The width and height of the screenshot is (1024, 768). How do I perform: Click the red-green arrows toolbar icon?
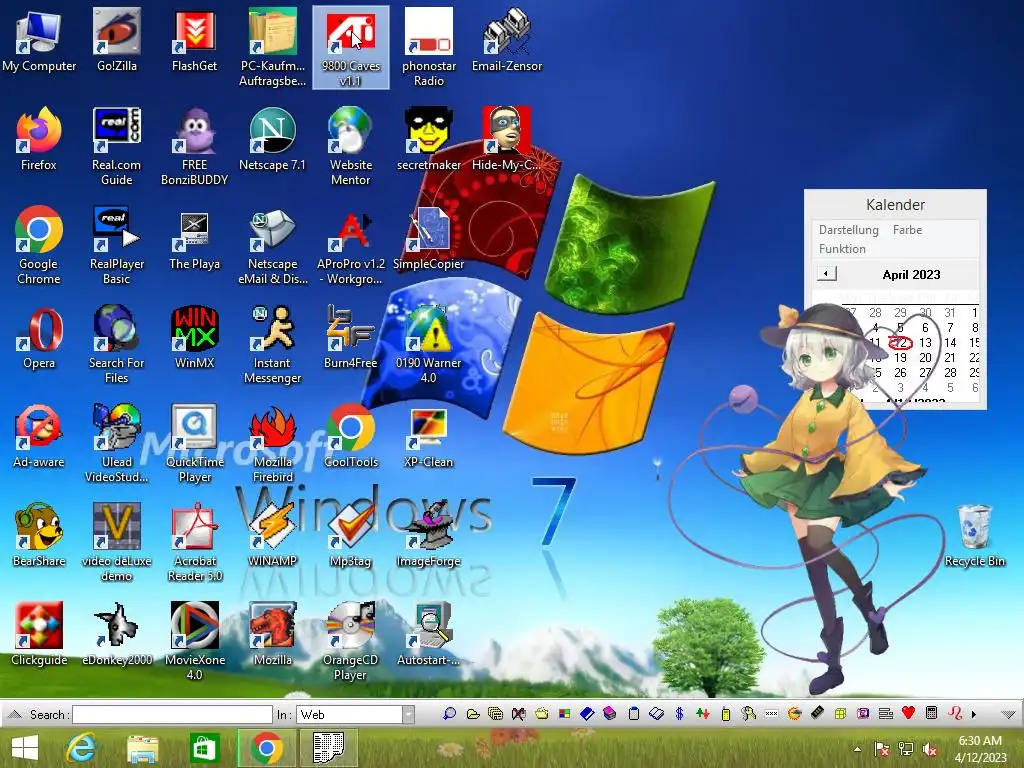(703, 714)
